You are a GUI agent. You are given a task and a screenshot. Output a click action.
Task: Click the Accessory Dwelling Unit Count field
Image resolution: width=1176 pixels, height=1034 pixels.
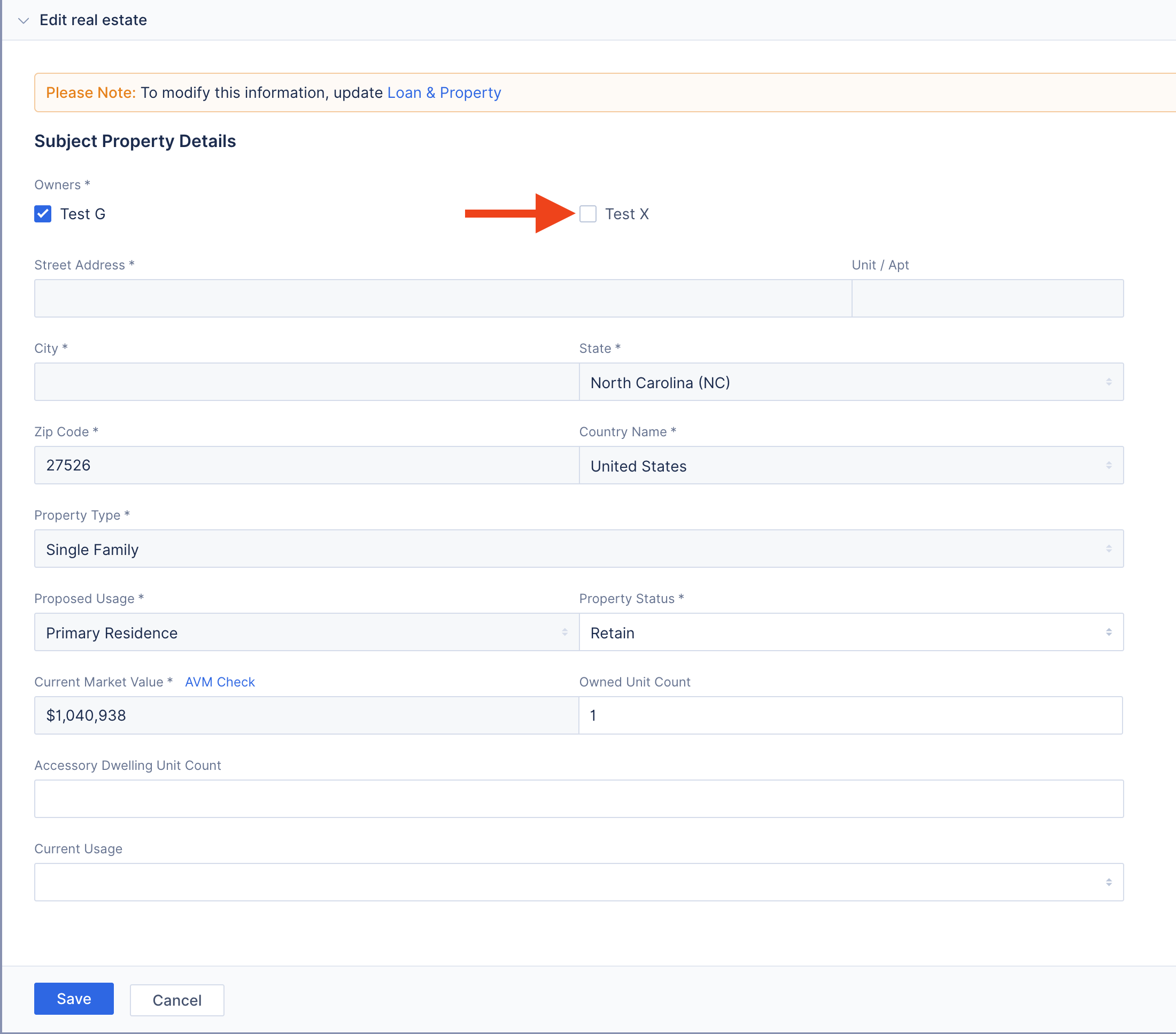578,799
